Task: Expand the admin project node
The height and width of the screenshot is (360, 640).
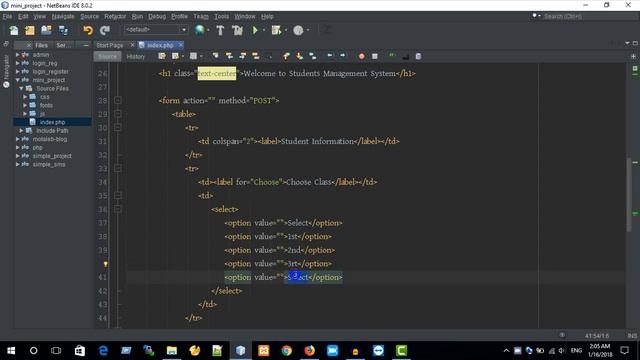Action: 18,55
